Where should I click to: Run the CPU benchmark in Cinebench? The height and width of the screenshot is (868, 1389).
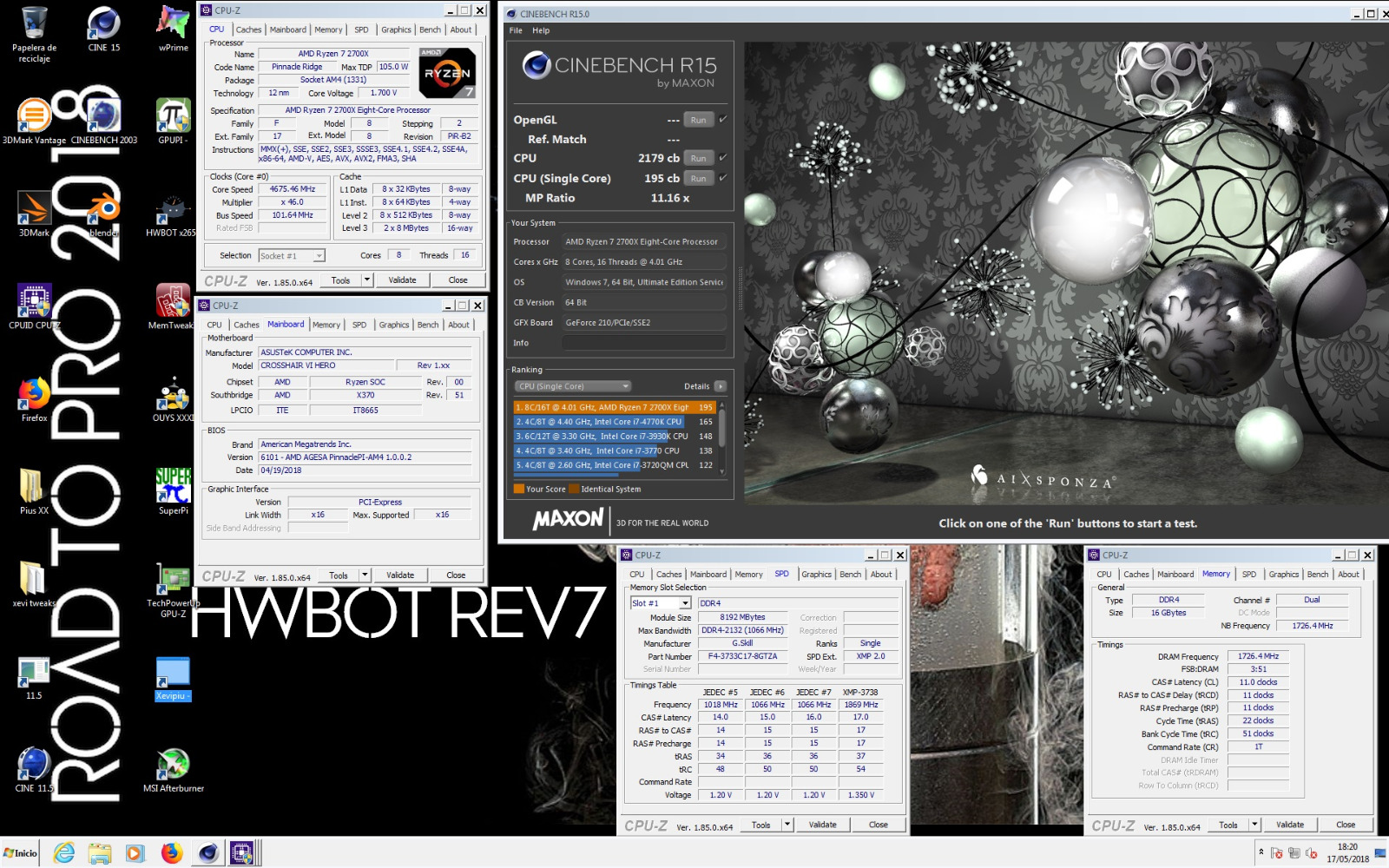point(698,159)
